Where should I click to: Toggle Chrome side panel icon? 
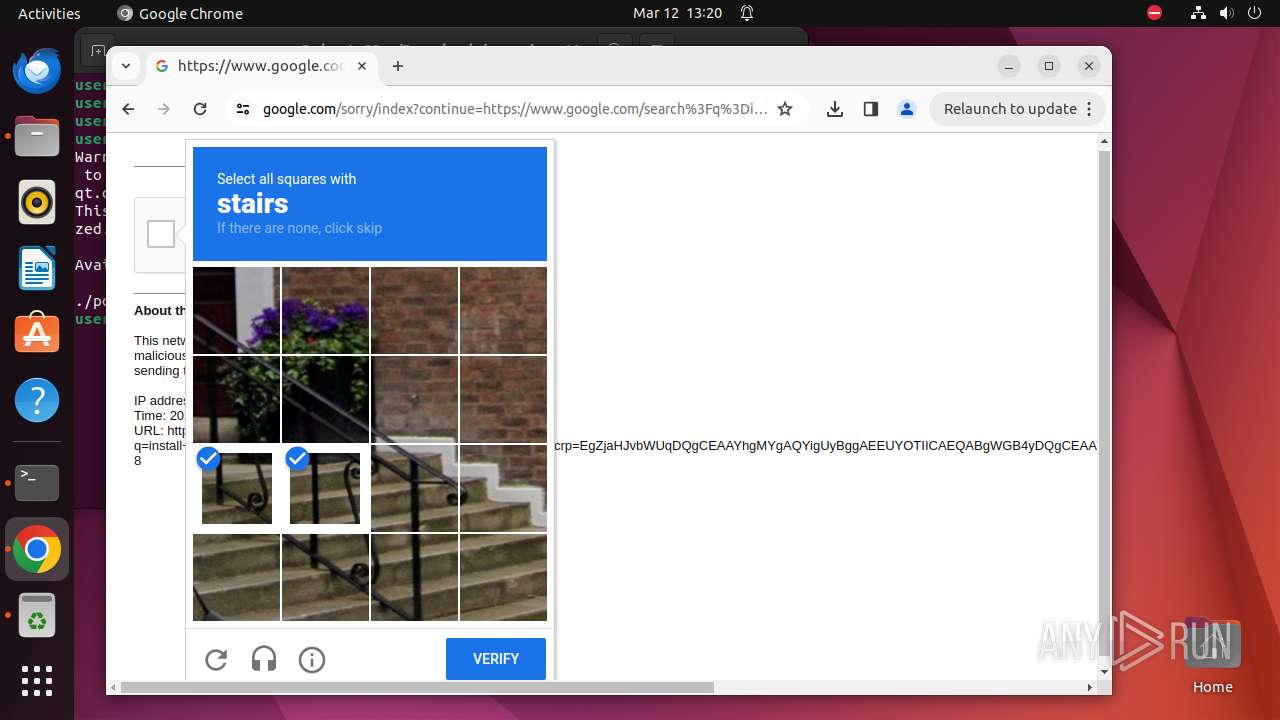click(x=871, y=109)
